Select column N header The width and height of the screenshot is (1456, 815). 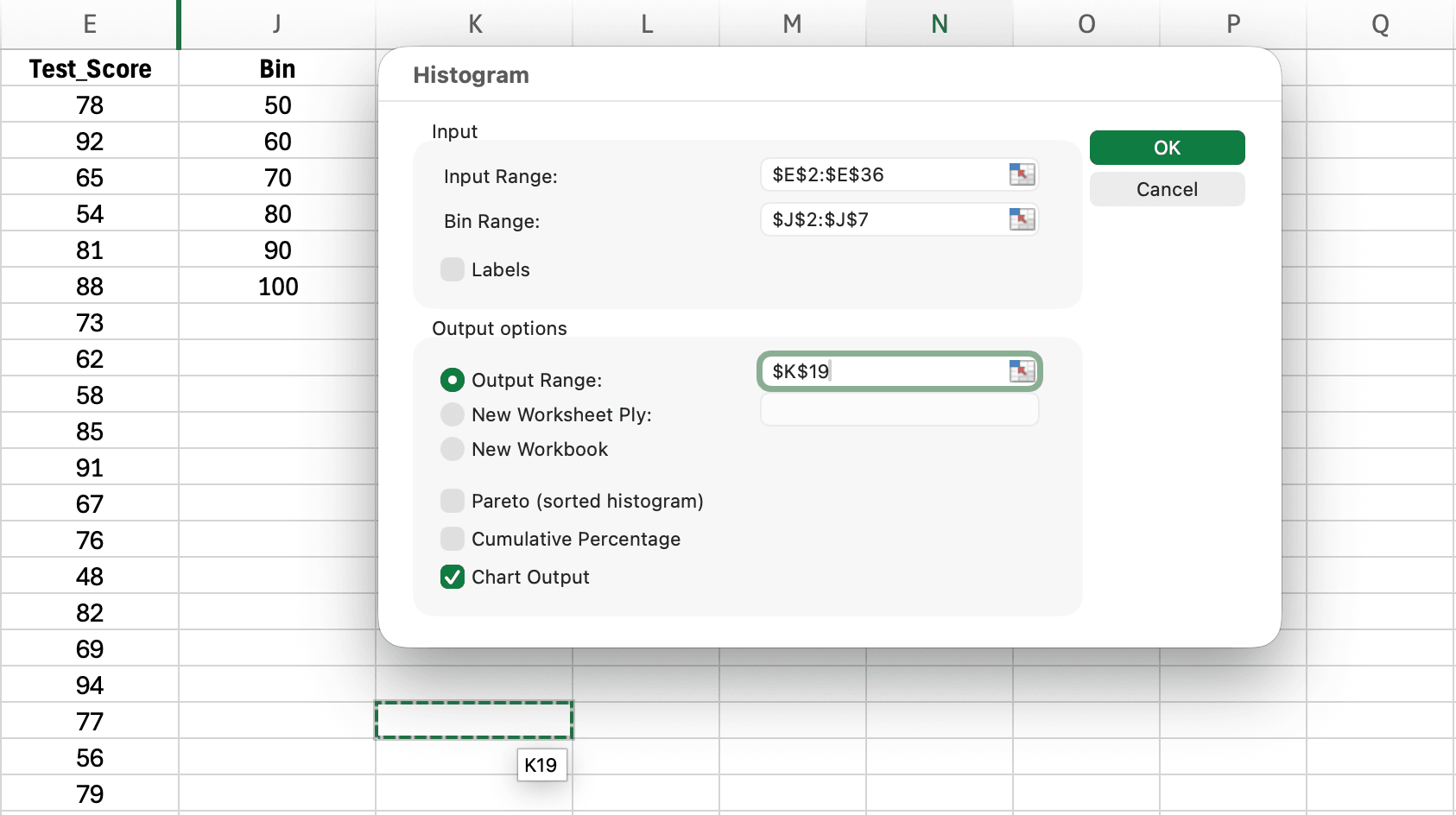click(x=939, y=24)
